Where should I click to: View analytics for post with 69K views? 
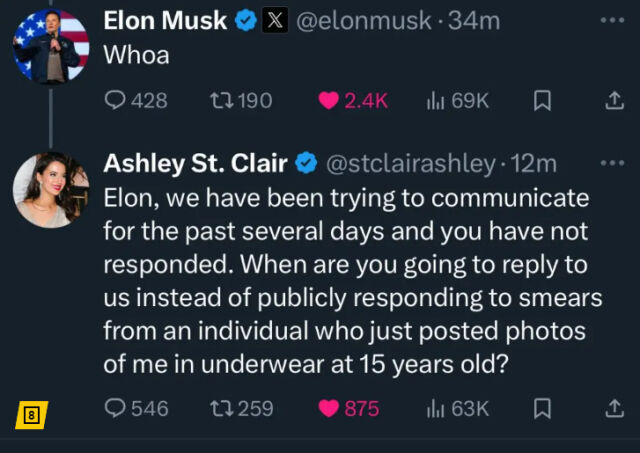tap(436, 100)
